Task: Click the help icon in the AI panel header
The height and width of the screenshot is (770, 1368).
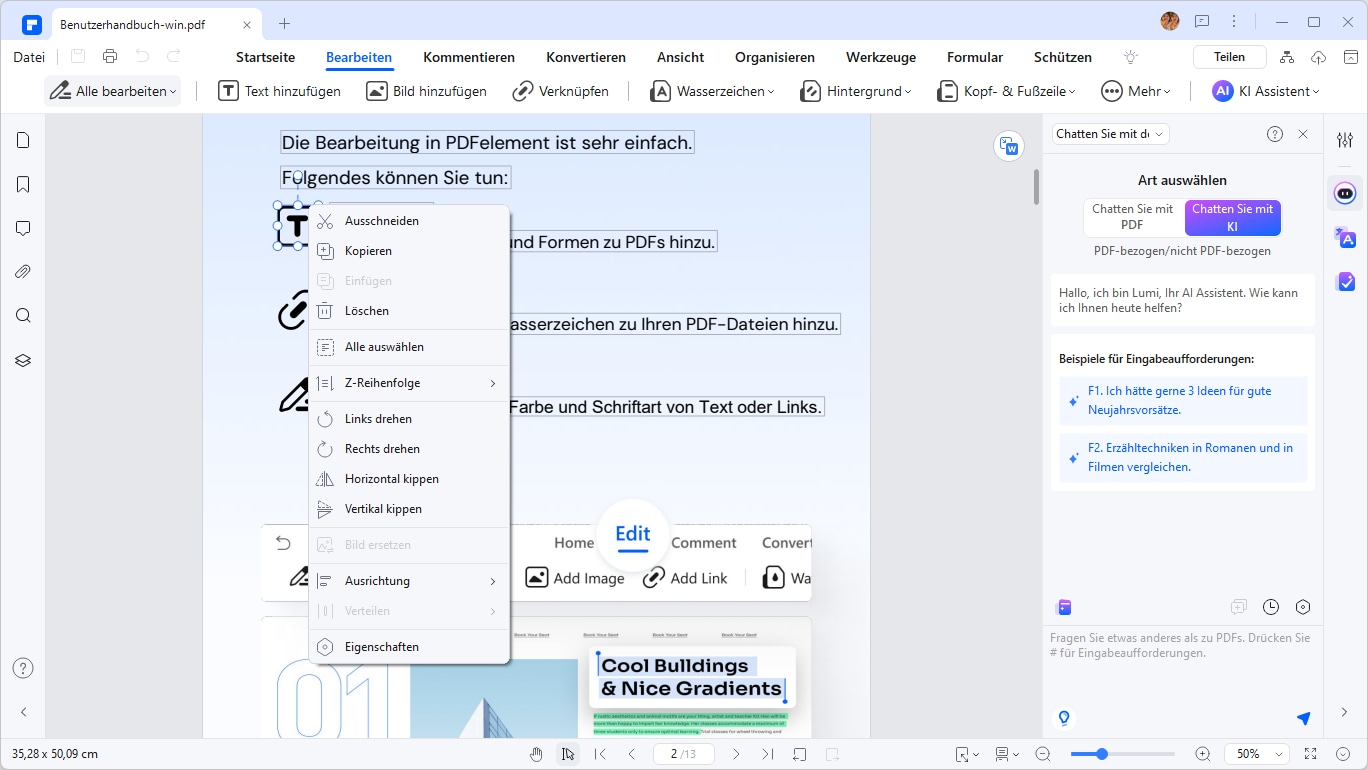Action: click(x=1275, y=134)
